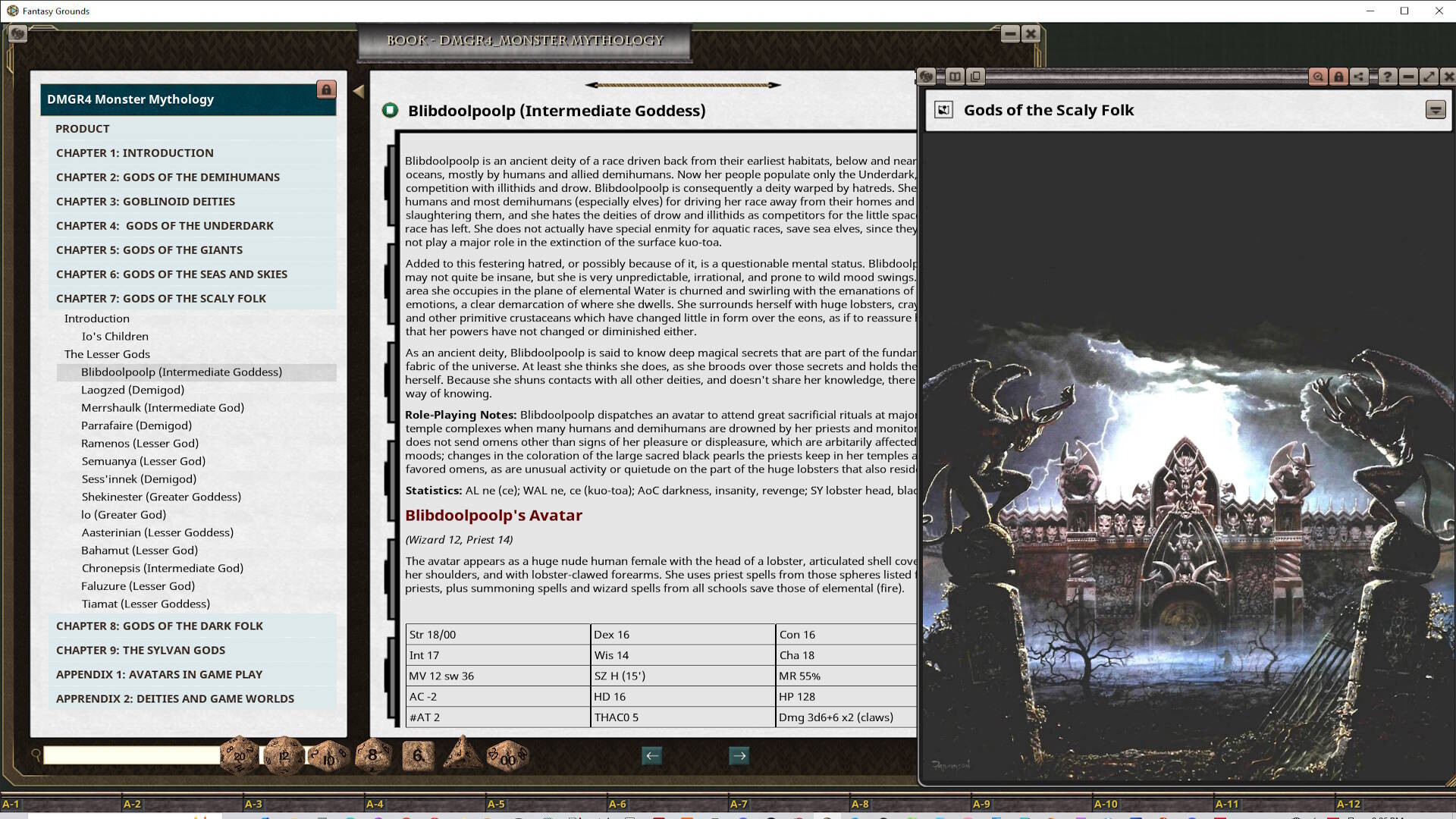The image size is (1456, 819).
Task: Expand Chapter 8: Gods of the Dark Folk
Action: [x=193, y=626]
